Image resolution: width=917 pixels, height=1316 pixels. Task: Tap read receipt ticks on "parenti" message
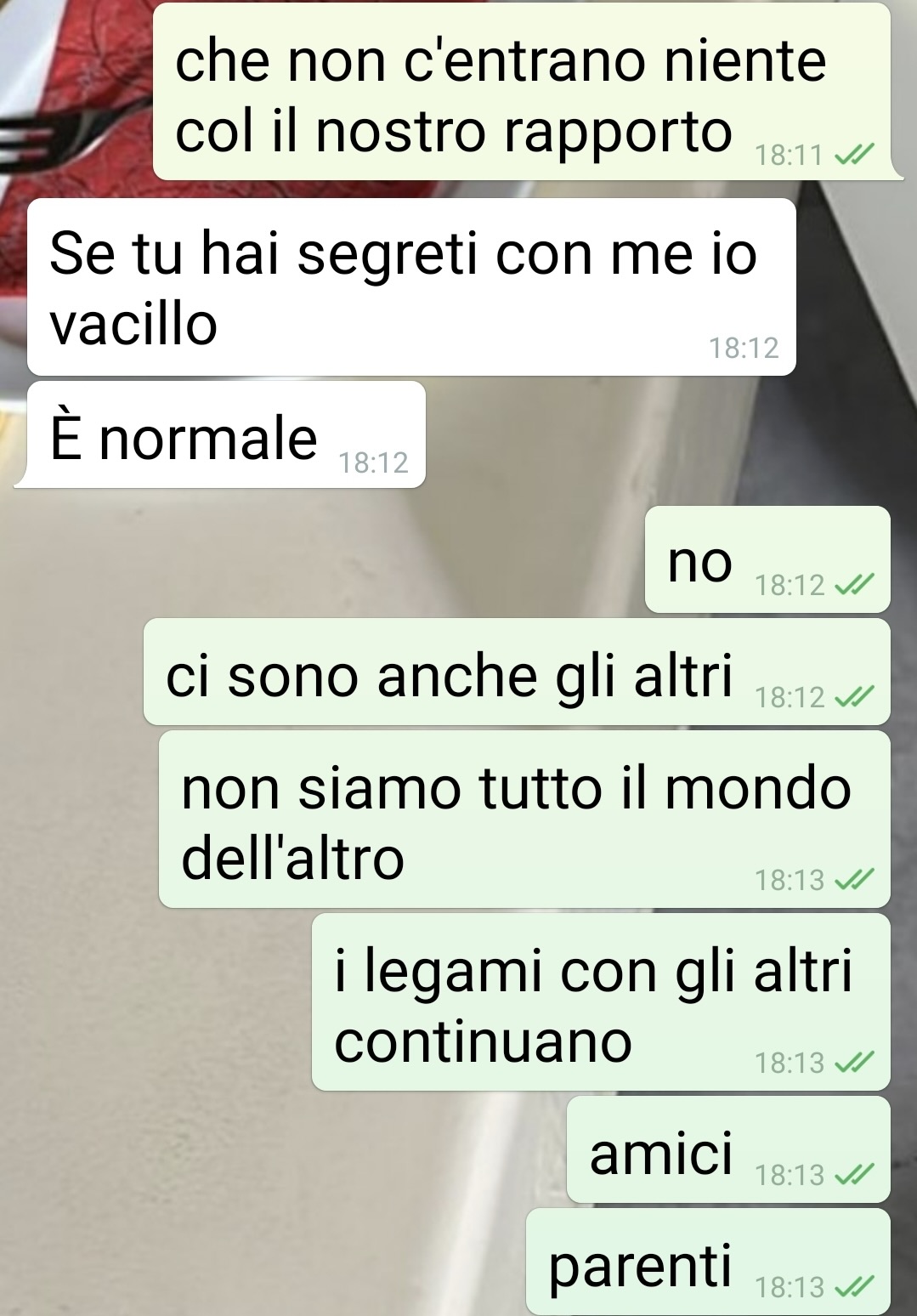pyautogui.click(x=853, y=1288)
